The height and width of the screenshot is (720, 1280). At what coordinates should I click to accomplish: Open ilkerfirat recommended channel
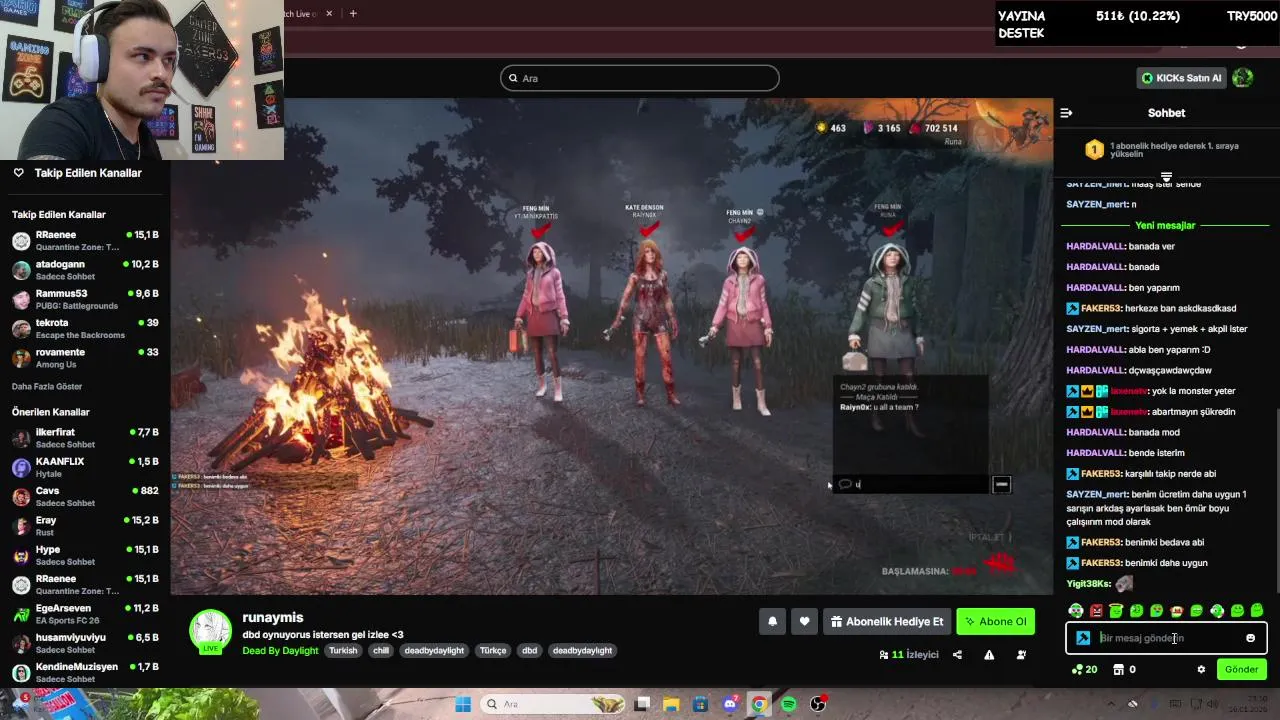click(85, 438)
